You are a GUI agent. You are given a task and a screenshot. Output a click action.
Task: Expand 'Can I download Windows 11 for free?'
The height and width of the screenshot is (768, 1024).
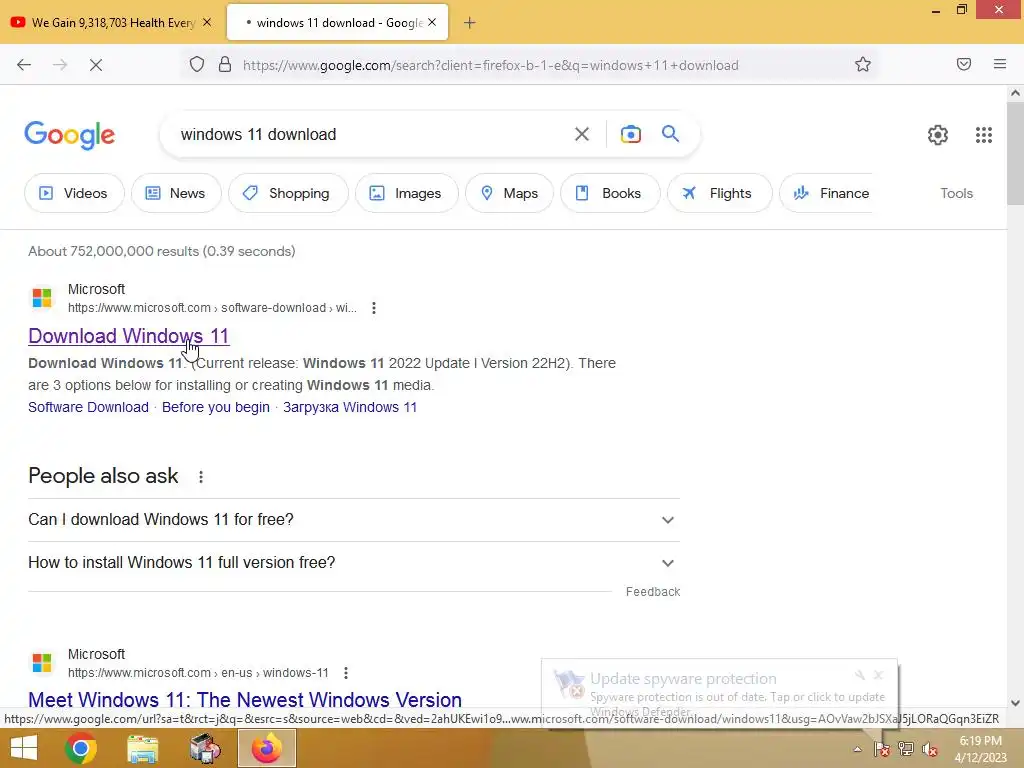[x=354, y=520]
